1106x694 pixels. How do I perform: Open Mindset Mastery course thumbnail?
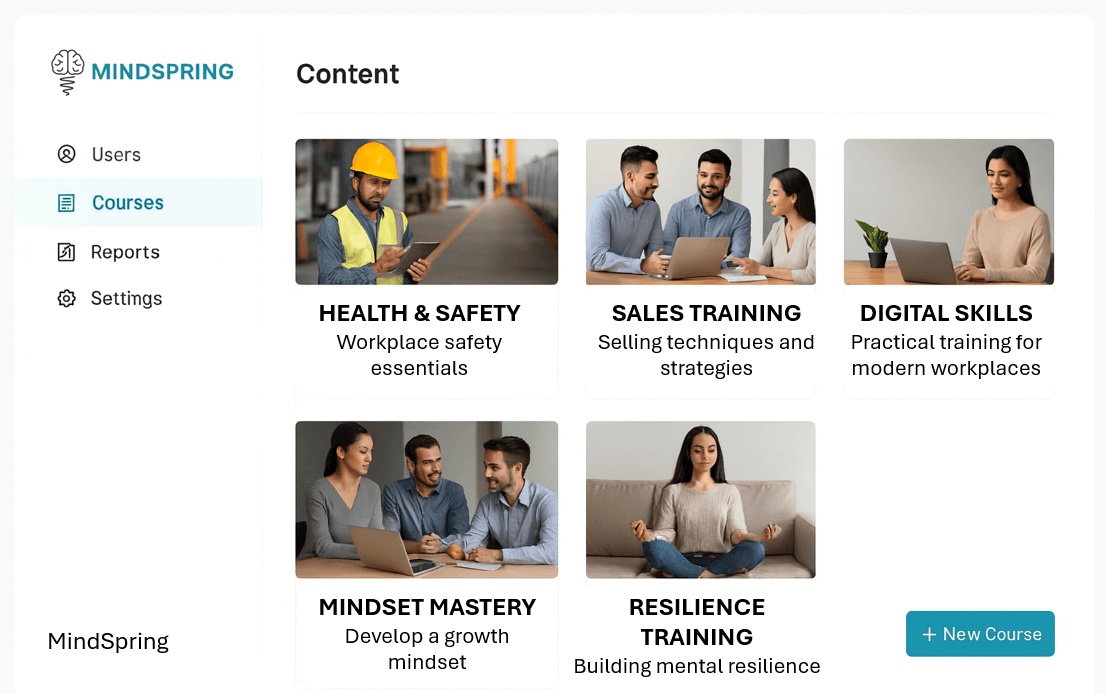point(427,499)
